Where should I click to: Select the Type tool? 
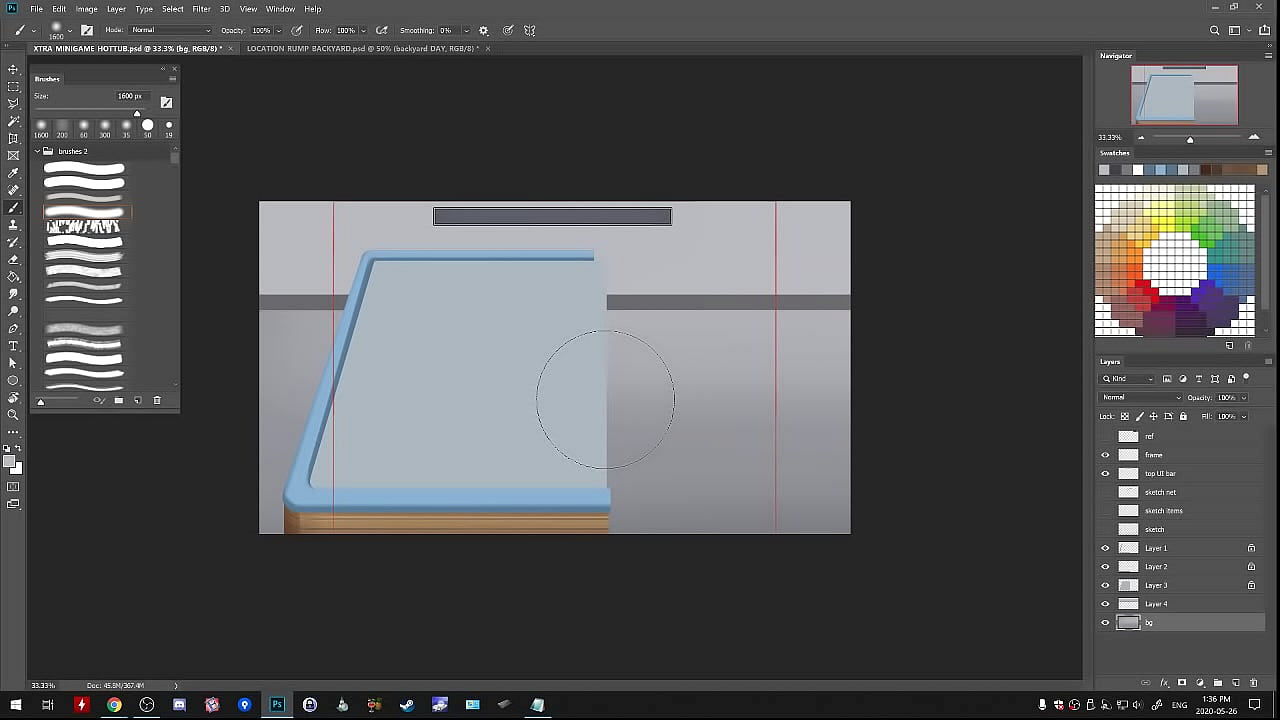coord(13,346)
